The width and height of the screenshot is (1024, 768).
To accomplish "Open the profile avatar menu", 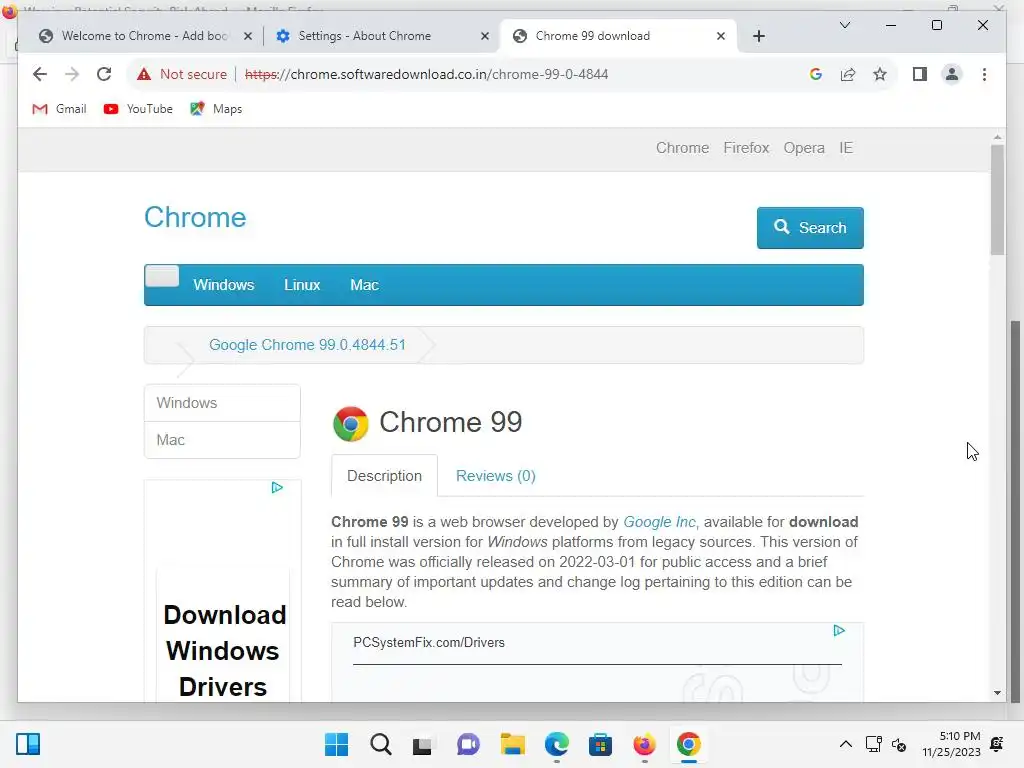I will click(952, 74).
